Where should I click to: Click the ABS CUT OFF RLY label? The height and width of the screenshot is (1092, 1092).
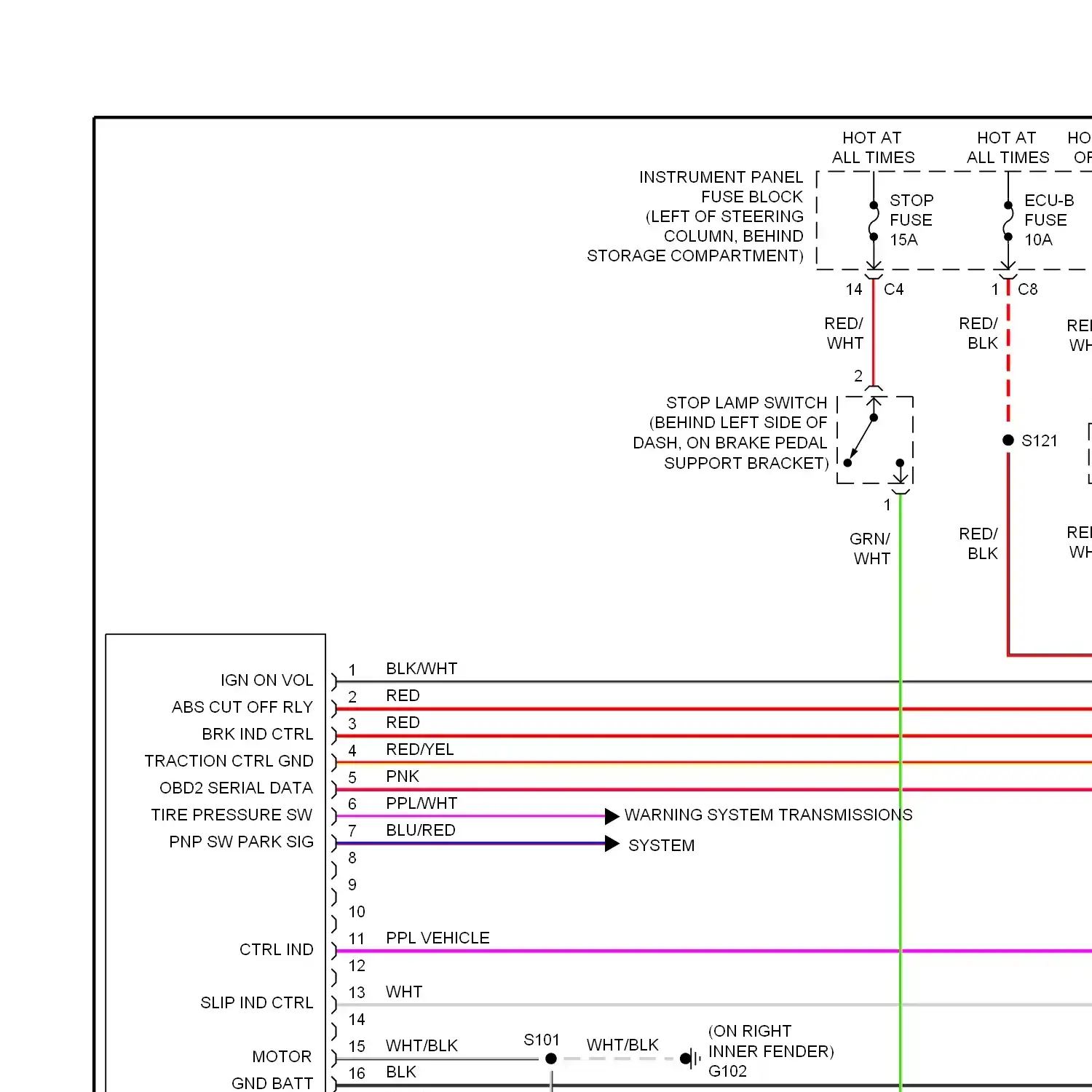click(x=242, y=707)
